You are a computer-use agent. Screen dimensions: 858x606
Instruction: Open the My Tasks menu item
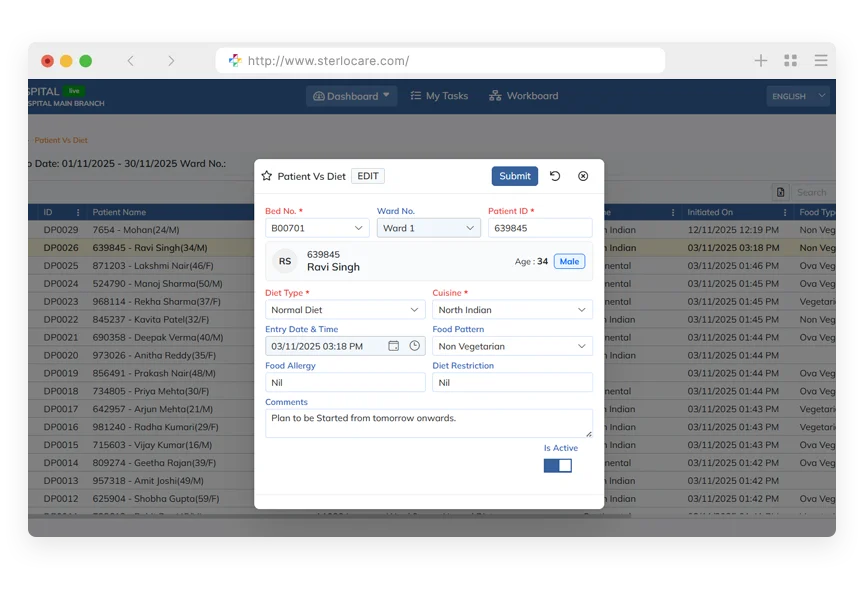click(439, 96)
